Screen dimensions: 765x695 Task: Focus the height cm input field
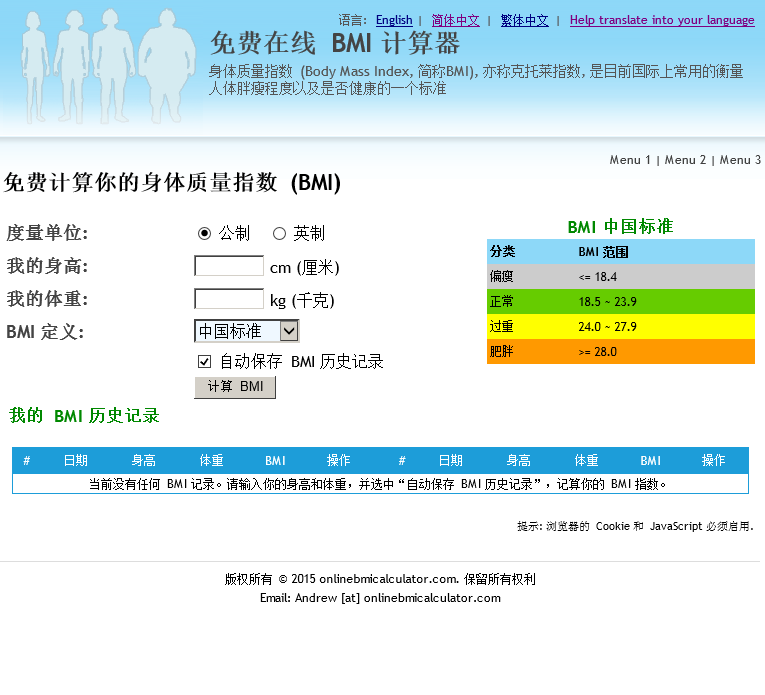pos(229,266)
